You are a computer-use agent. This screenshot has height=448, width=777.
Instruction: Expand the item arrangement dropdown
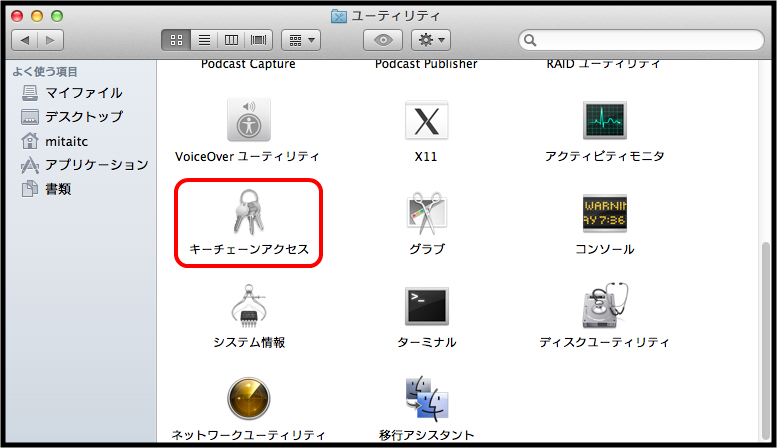point(300,40)
